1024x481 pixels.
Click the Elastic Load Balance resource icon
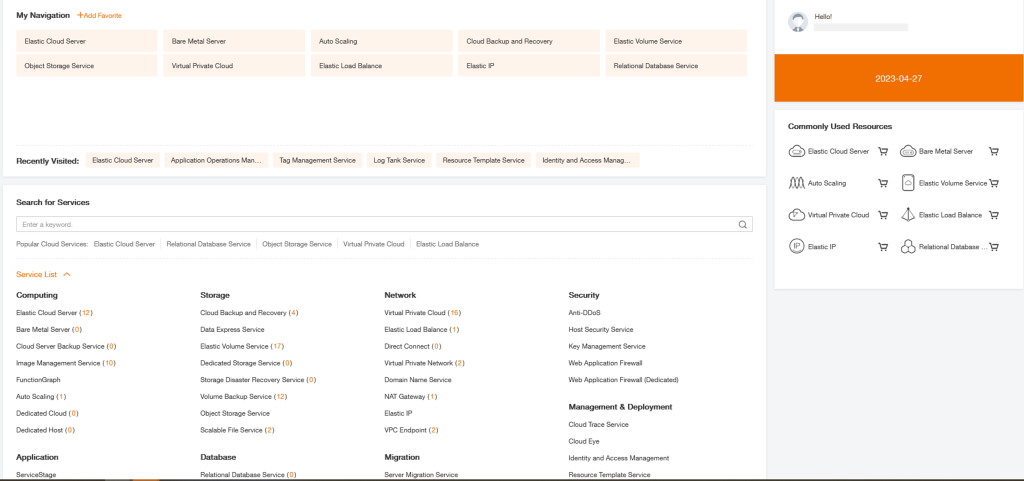tap(908, 215)
